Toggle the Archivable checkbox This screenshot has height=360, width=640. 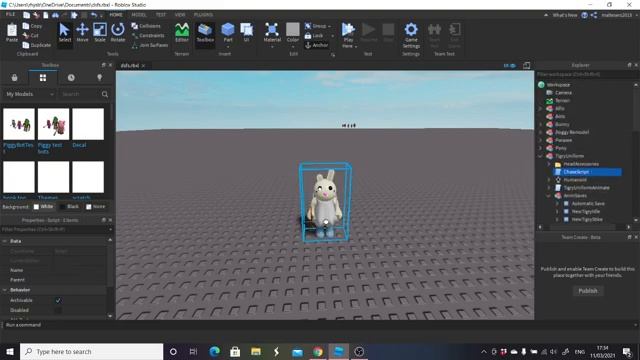(x=58, y=300)
